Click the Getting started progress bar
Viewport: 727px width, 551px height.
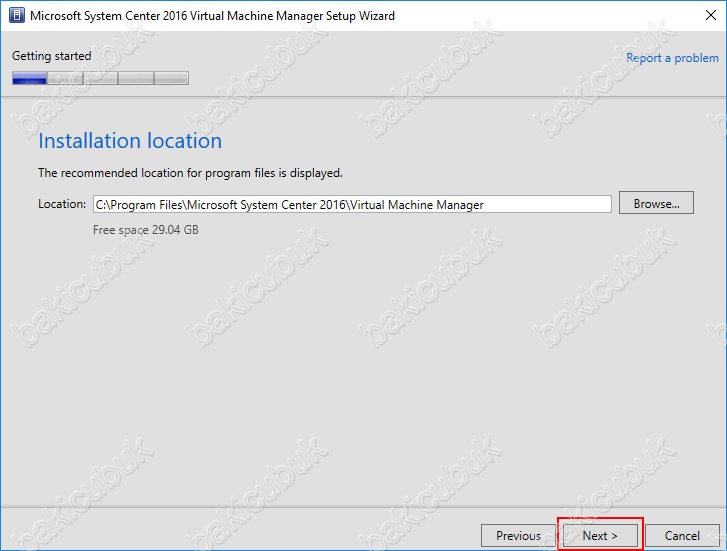click(100, 78)
